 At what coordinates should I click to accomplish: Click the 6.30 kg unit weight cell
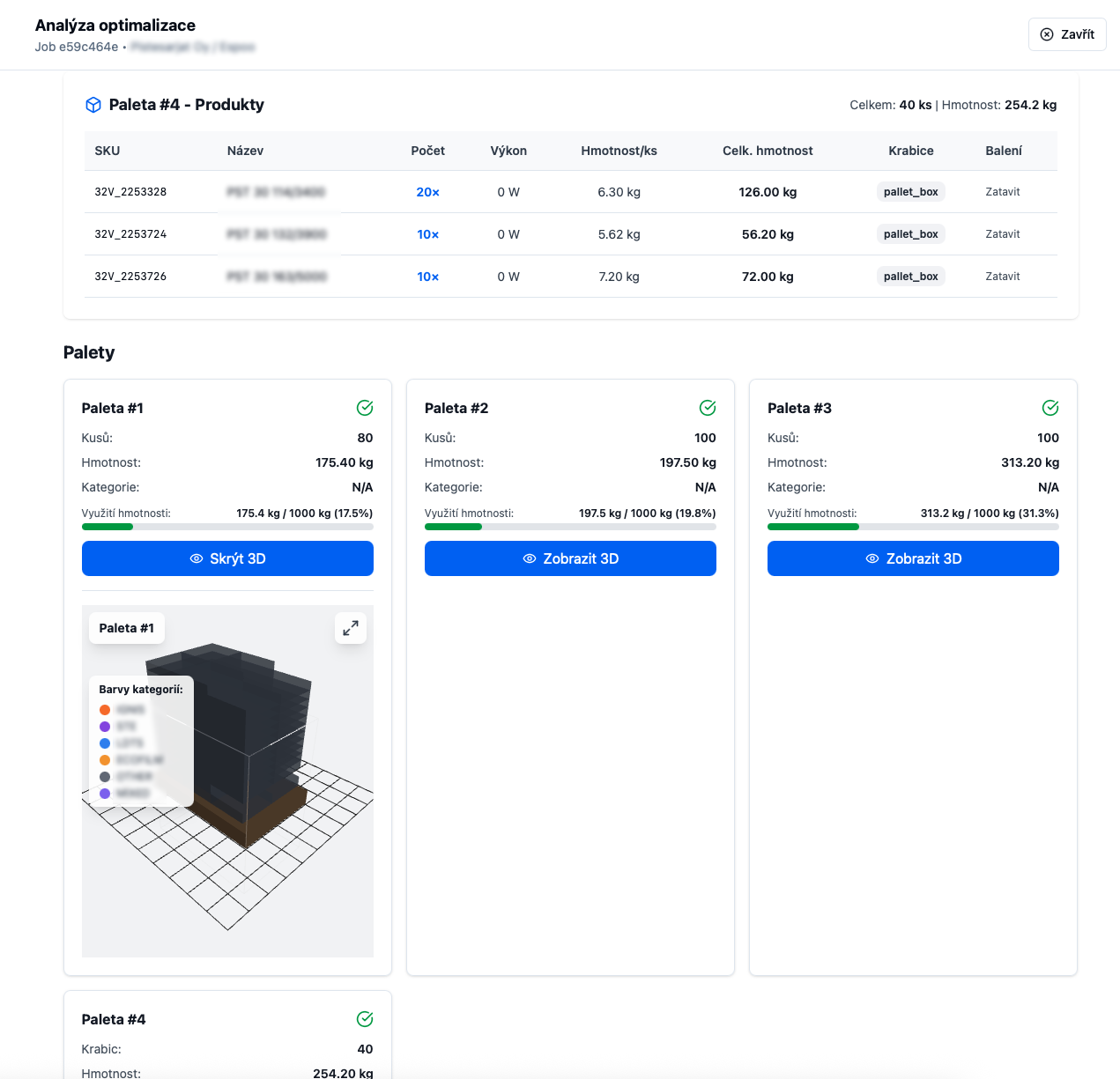pos(619,192)
